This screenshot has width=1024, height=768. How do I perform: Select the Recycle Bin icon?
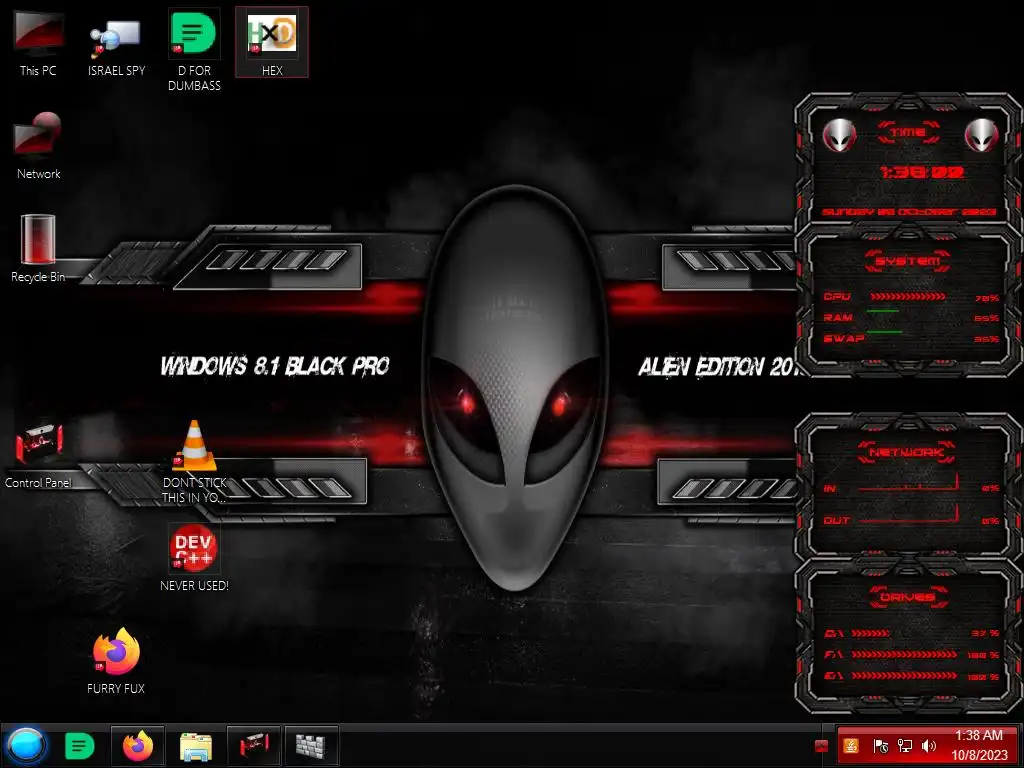pos(38,249)
